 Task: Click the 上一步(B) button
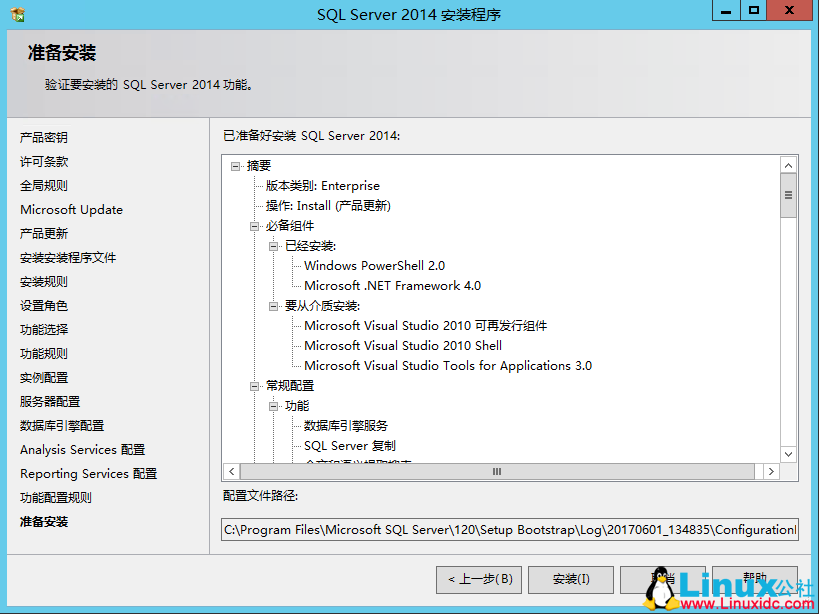478,580
